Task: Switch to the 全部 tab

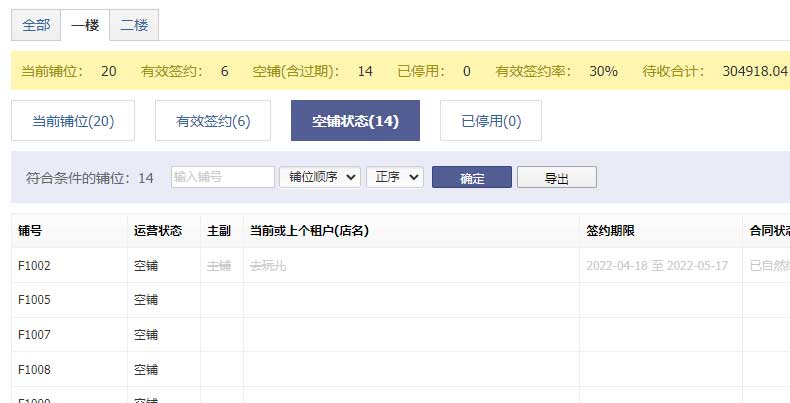Action: click(x=36, y=25)
